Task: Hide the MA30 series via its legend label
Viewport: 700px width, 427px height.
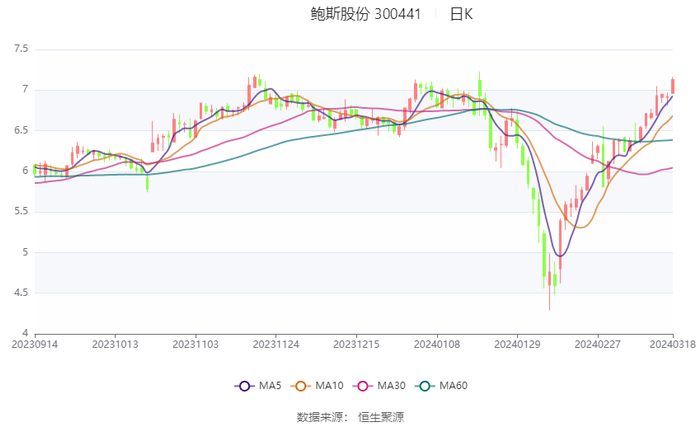Action: (x=393, y=386)
